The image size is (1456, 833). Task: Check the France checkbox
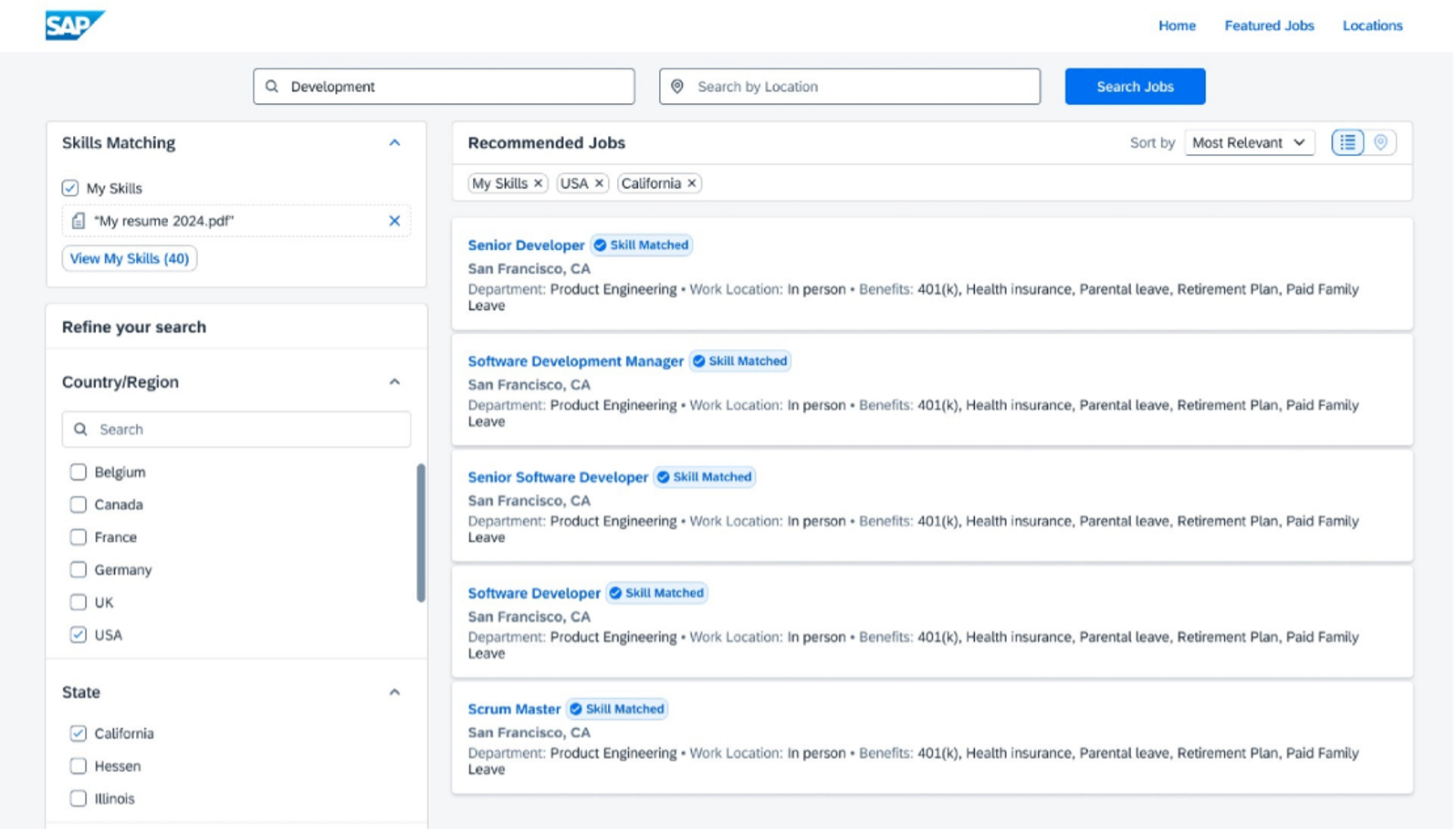79,538
